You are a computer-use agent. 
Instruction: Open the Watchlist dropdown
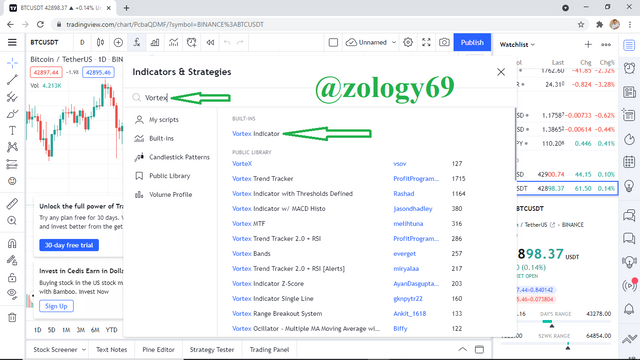click(517, 44)
